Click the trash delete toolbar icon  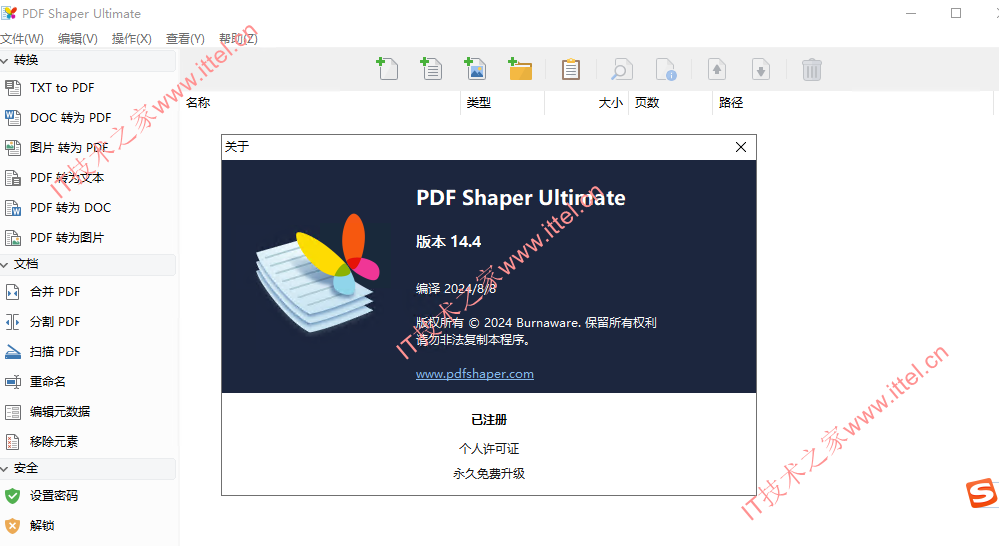point(812,69)
